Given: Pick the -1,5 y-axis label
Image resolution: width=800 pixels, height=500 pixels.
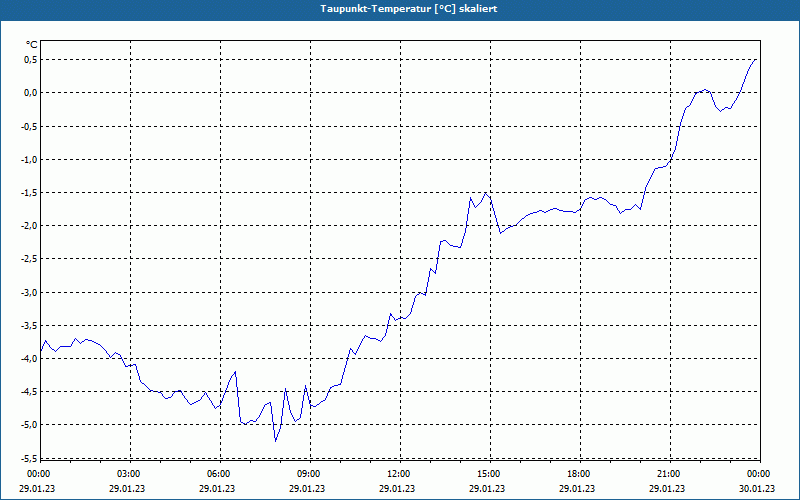Looking at the screenshot, I should click(x=29, y=193).
